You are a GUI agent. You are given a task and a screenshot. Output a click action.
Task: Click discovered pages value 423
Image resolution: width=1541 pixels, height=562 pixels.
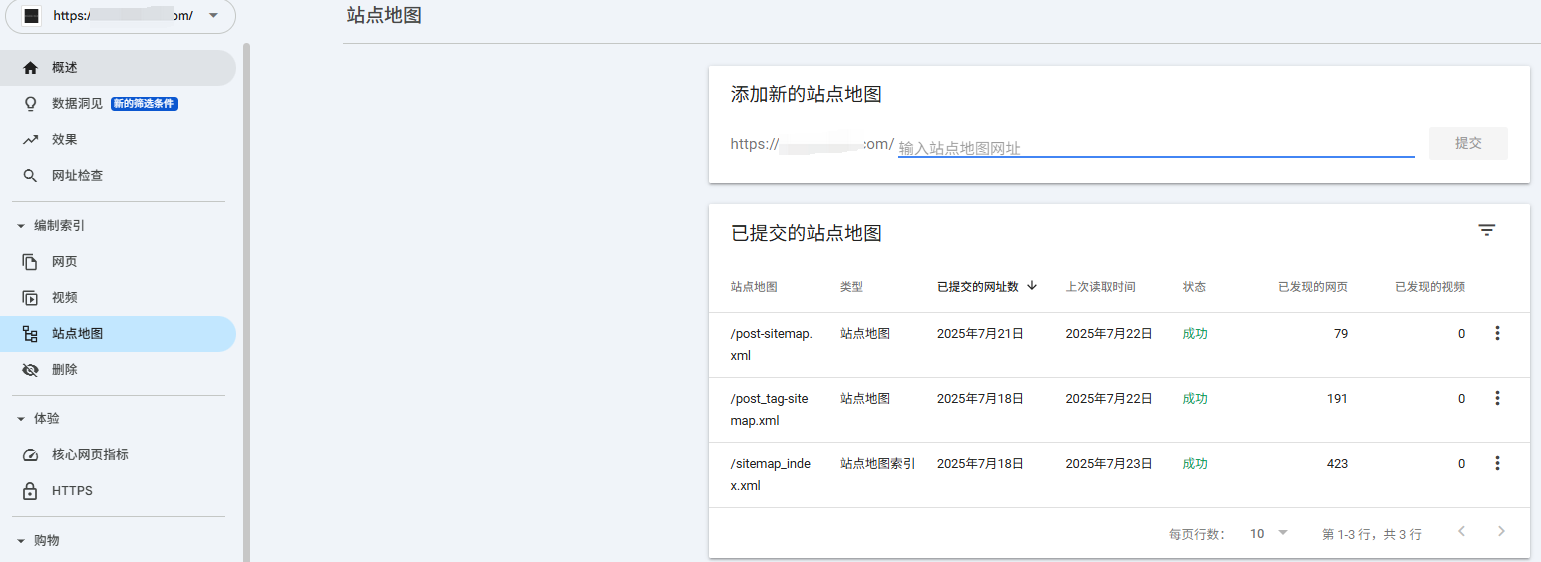(1337, 464)
